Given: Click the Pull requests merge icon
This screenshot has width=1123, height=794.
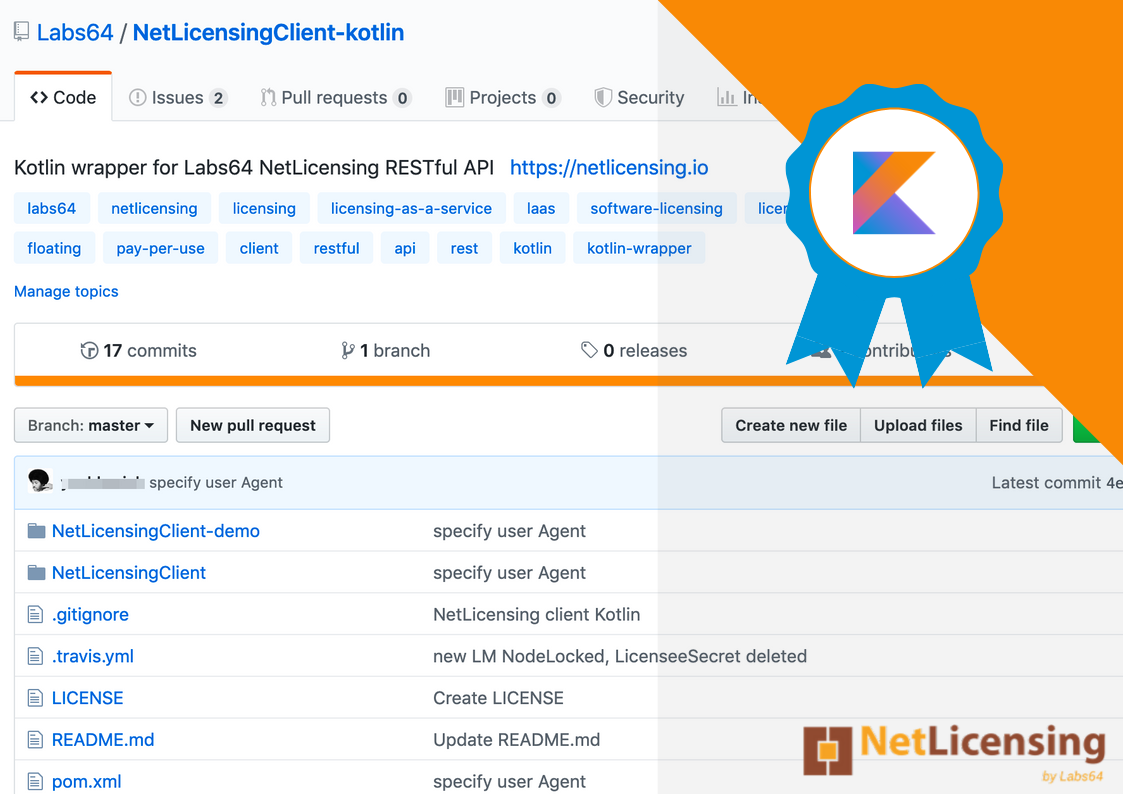Looking at the screenshot, I should coord(268,97).
